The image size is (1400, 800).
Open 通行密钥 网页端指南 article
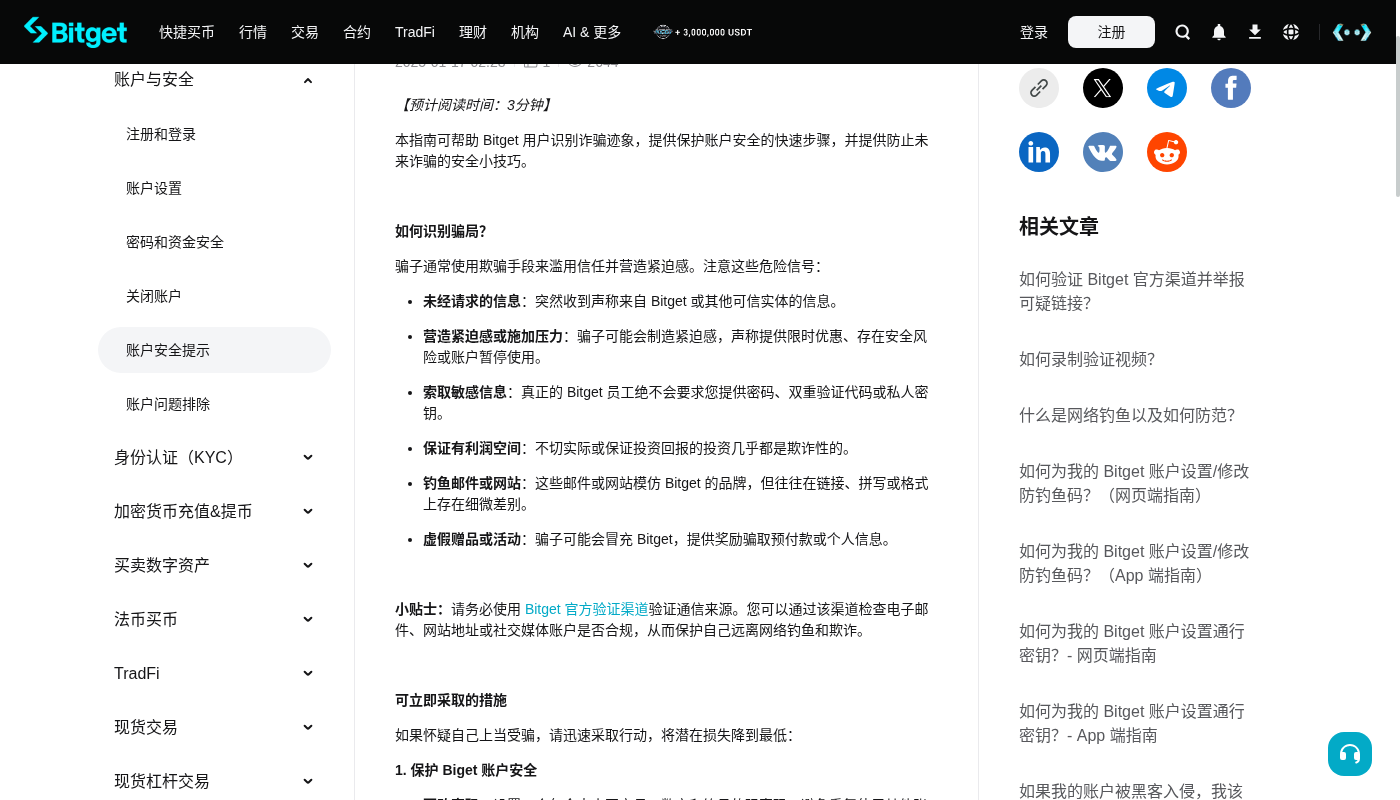pyautogui.click(x=1132, y=643)
